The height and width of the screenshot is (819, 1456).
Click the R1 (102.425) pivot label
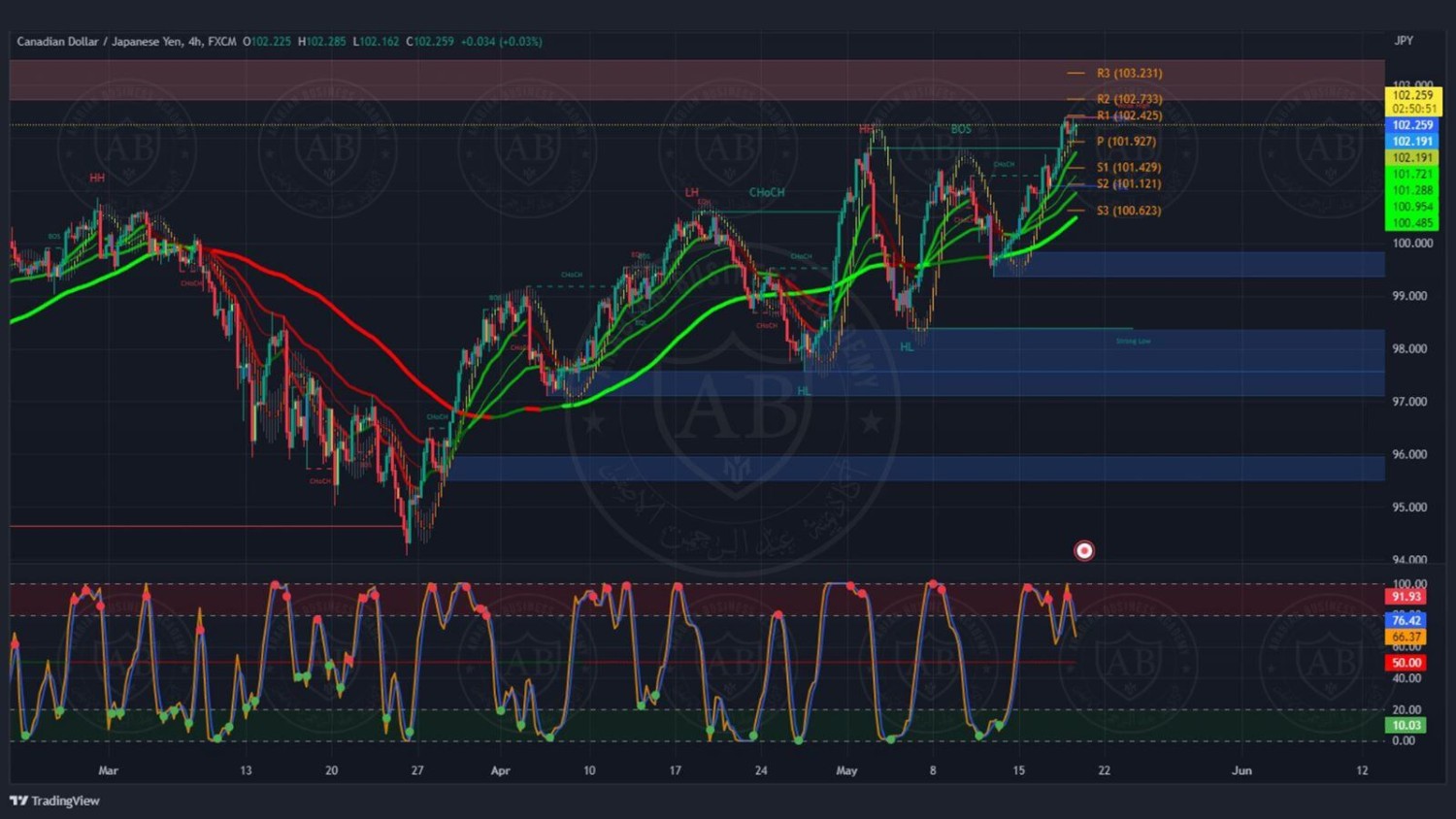pos(1129,115)
